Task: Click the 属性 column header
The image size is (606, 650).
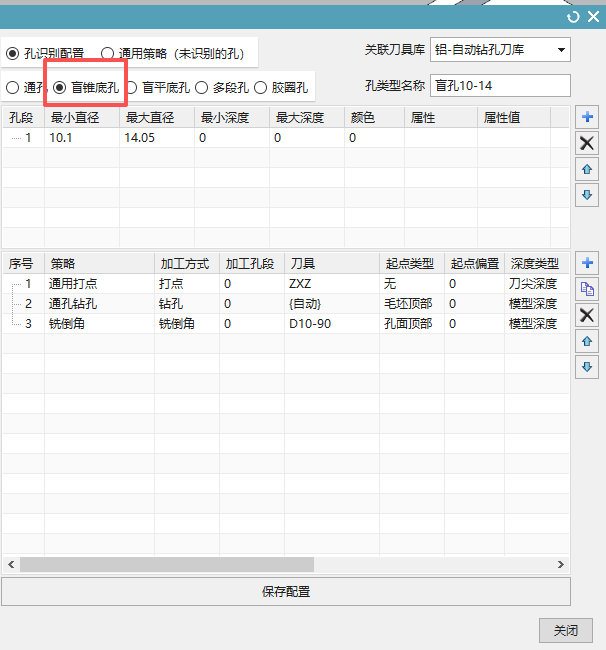Action: pos(441,118)
